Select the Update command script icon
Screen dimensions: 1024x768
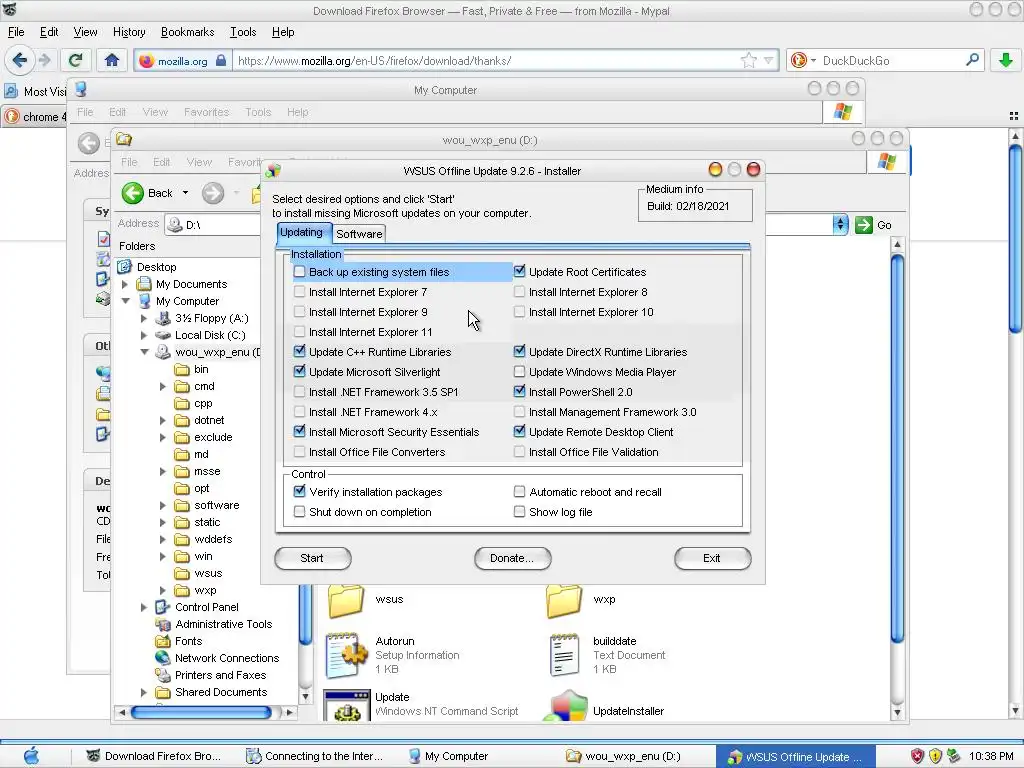(347, 706)
